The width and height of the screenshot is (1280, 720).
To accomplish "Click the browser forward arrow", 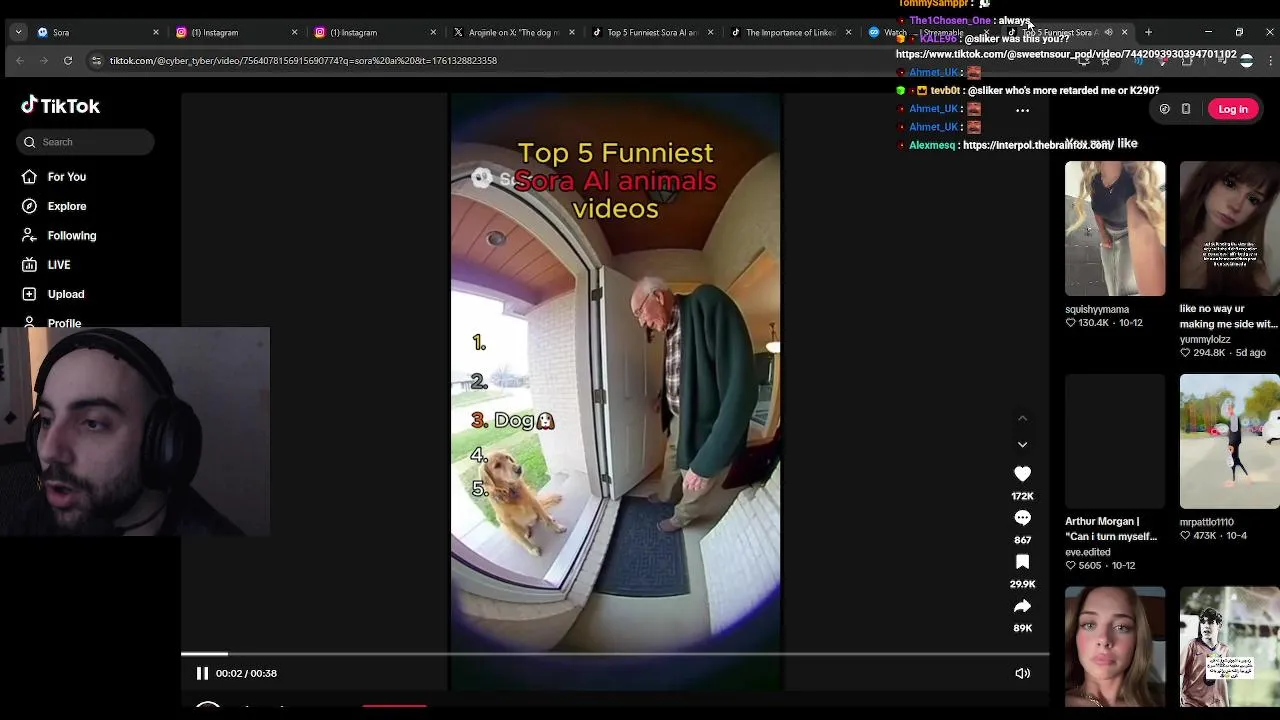I will pos(43,60).
